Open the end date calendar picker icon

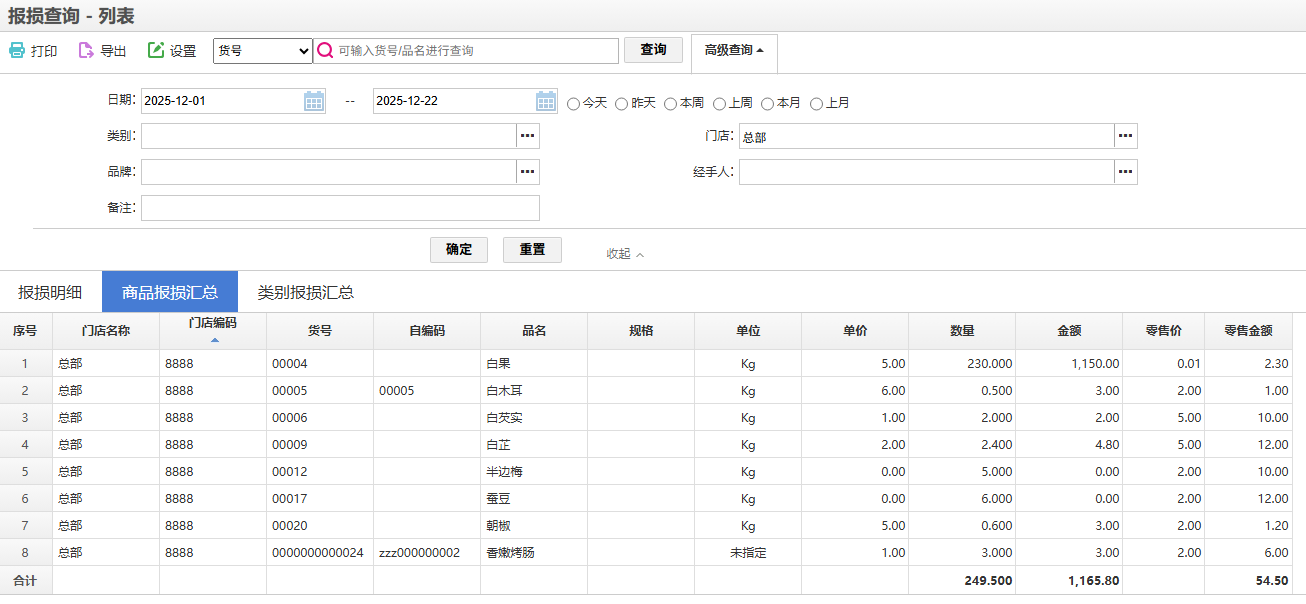[x=546, y=101]
